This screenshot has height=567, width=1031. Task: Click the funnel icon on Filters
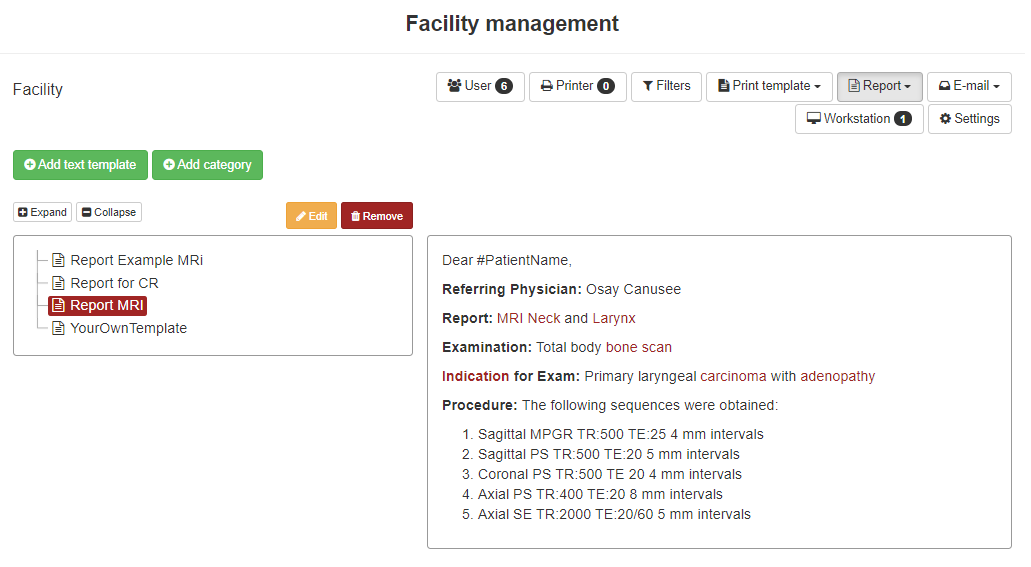tap(648, 86)
